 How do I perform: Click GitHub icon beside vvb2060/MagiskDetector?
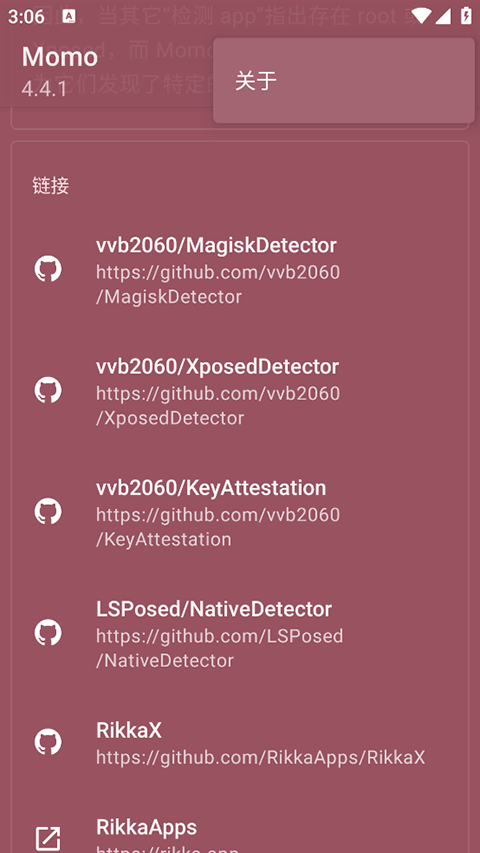(x=48, y=269)
